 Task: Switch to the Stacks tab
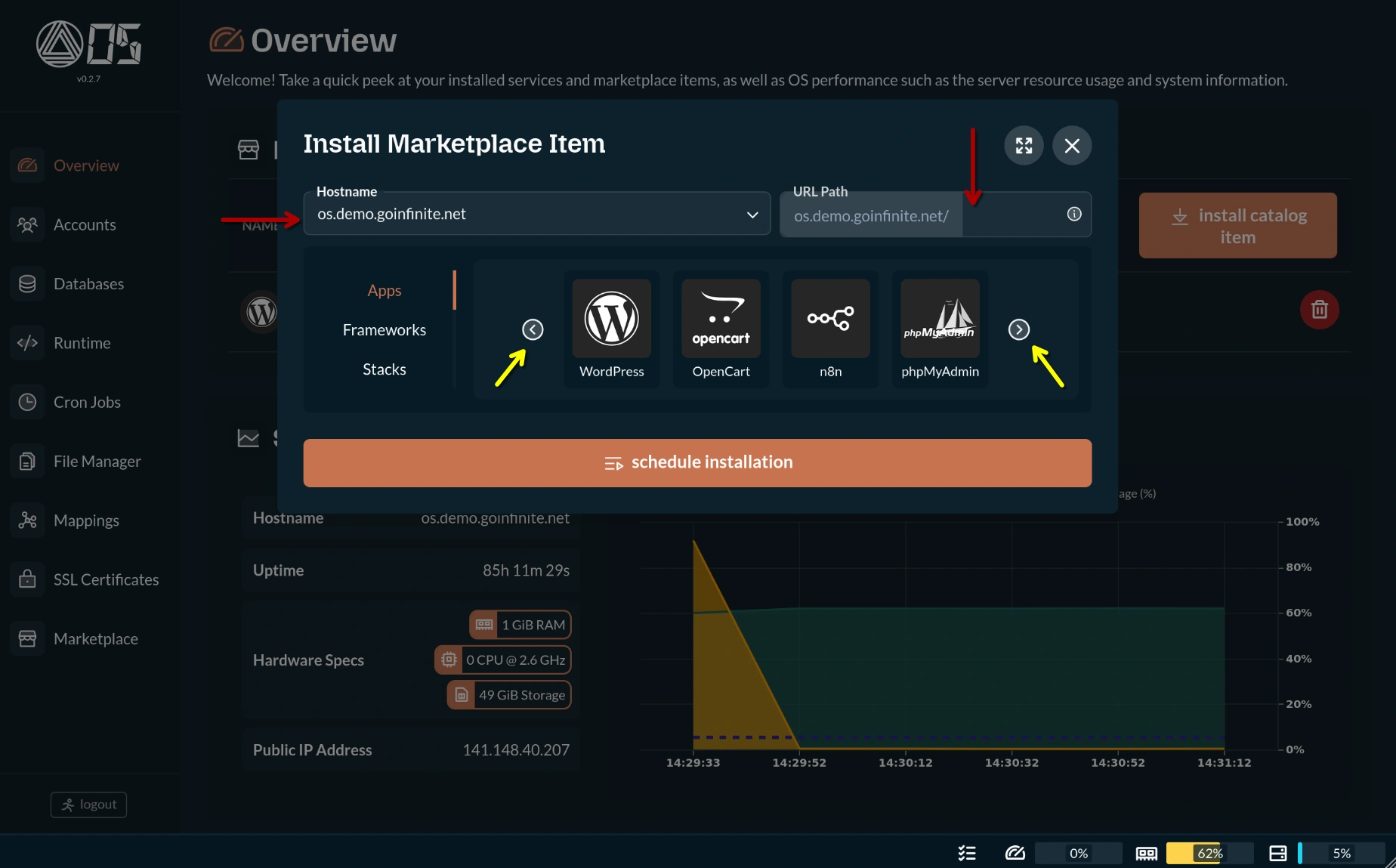pyautogui.click(x=384, y=369)
